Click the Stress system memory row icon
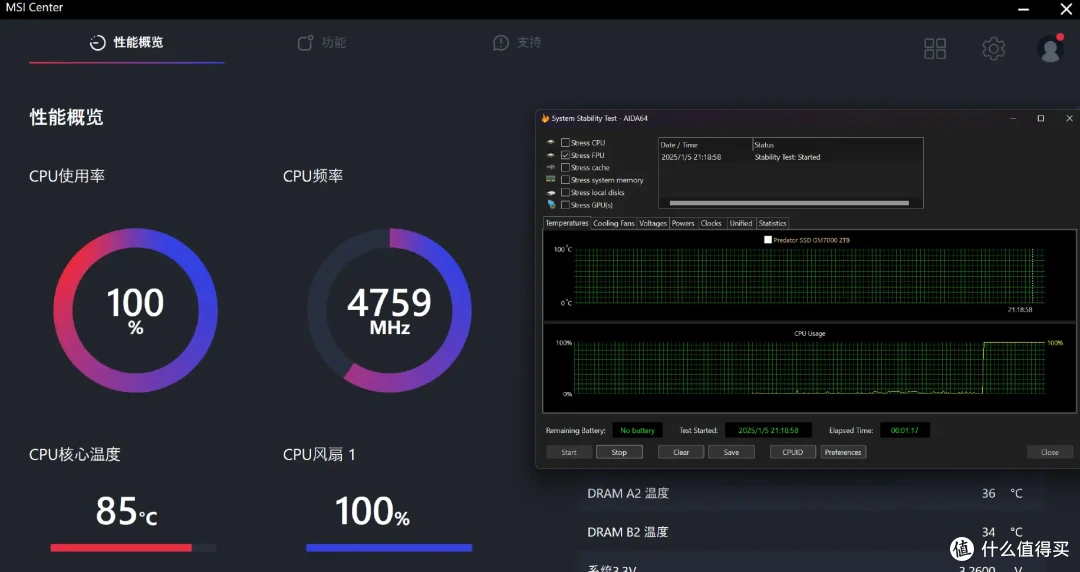This screenshot has width=1080, height=572. pos(550,180)
